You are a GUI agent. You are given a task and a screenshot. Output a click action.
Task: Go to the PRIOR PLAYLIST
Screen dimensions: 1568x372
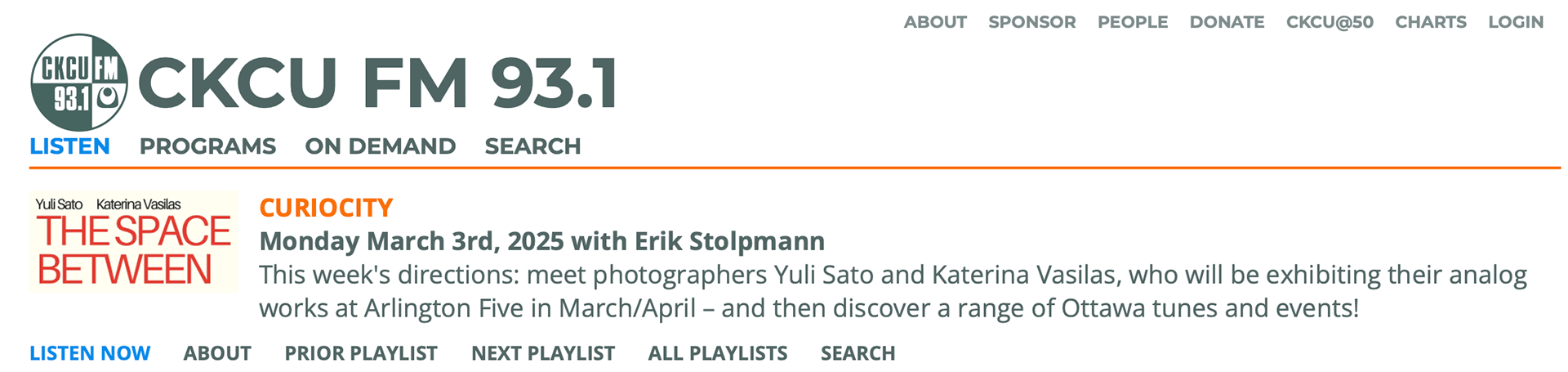361,353
